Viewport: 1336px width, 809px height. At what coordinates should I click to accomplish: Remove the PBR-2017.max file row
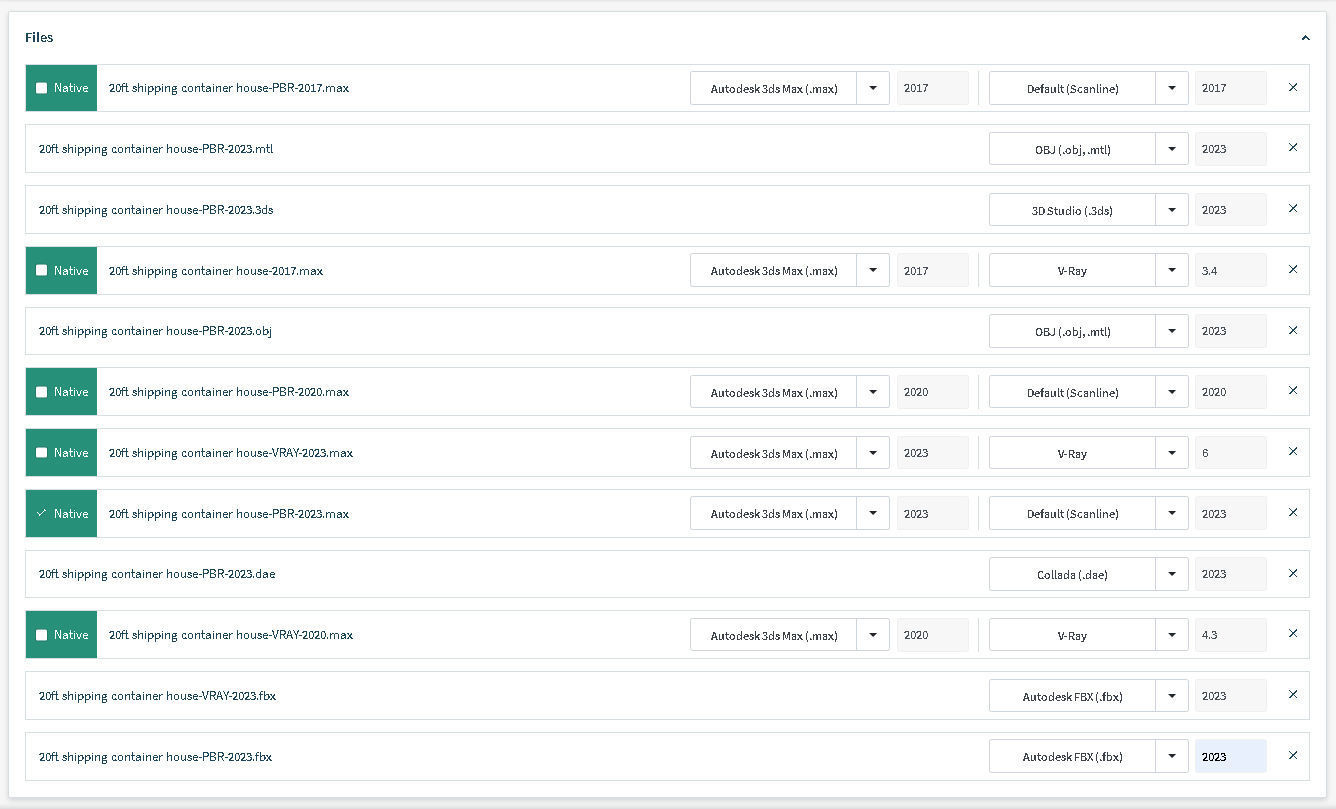1293,88
